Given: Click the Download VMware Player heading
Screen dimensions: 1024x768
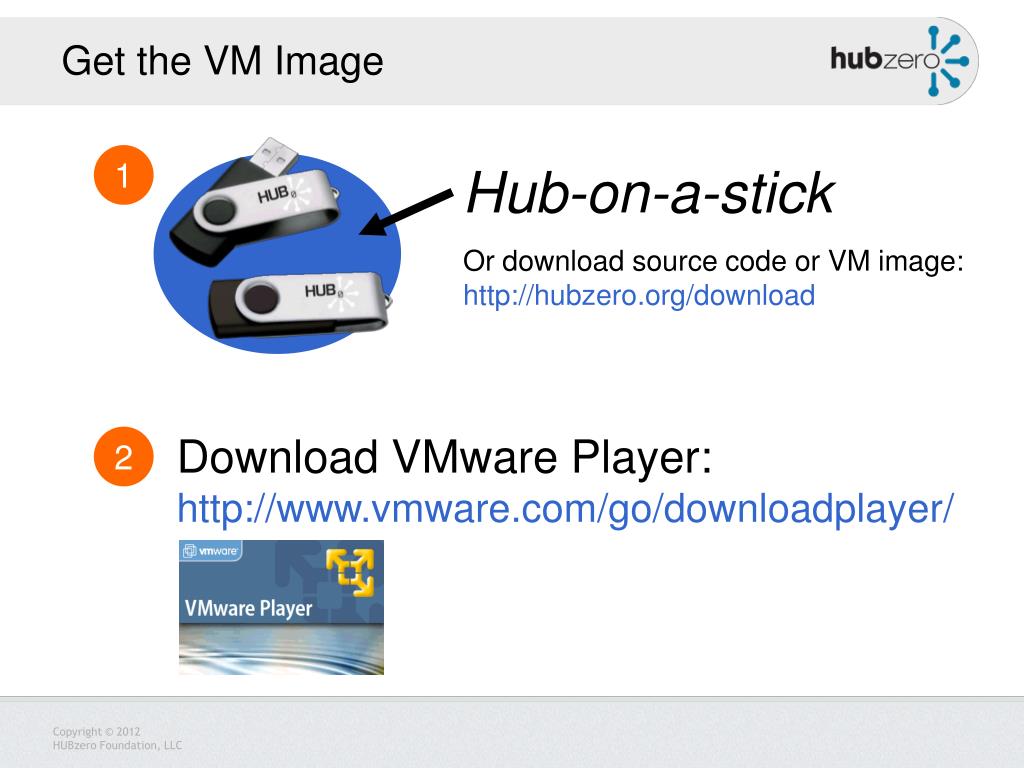Looking at the screenshot, I should [445, 456].
